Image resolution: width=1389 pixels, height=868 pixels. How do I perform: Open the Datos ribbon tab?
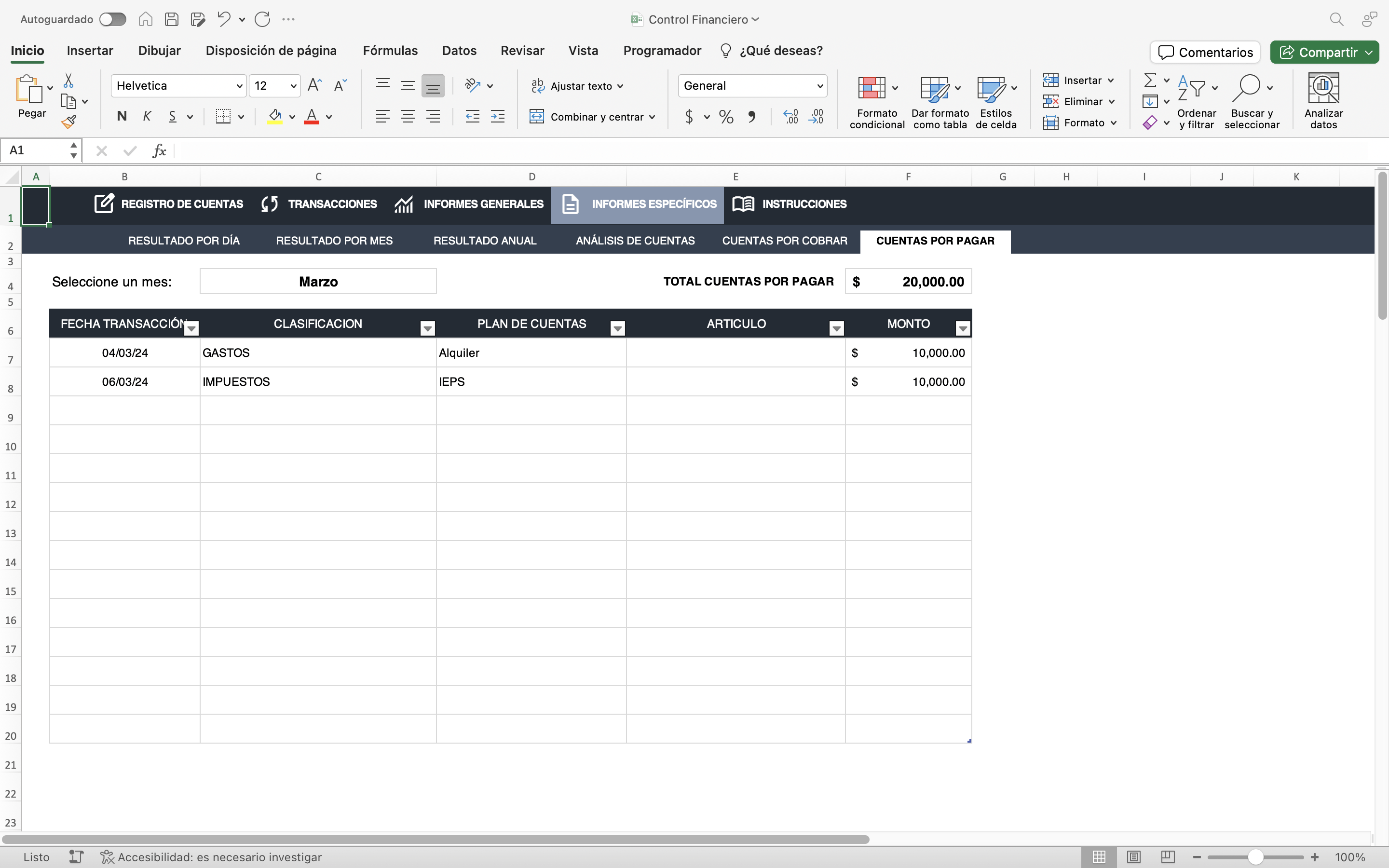[x=459, y=51]
